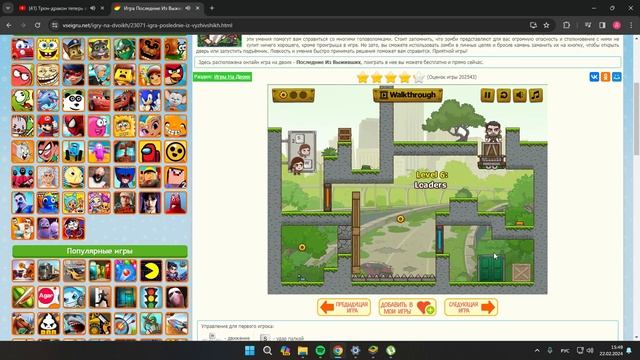Open the Lego yellow face games icon

coord(124,75)
